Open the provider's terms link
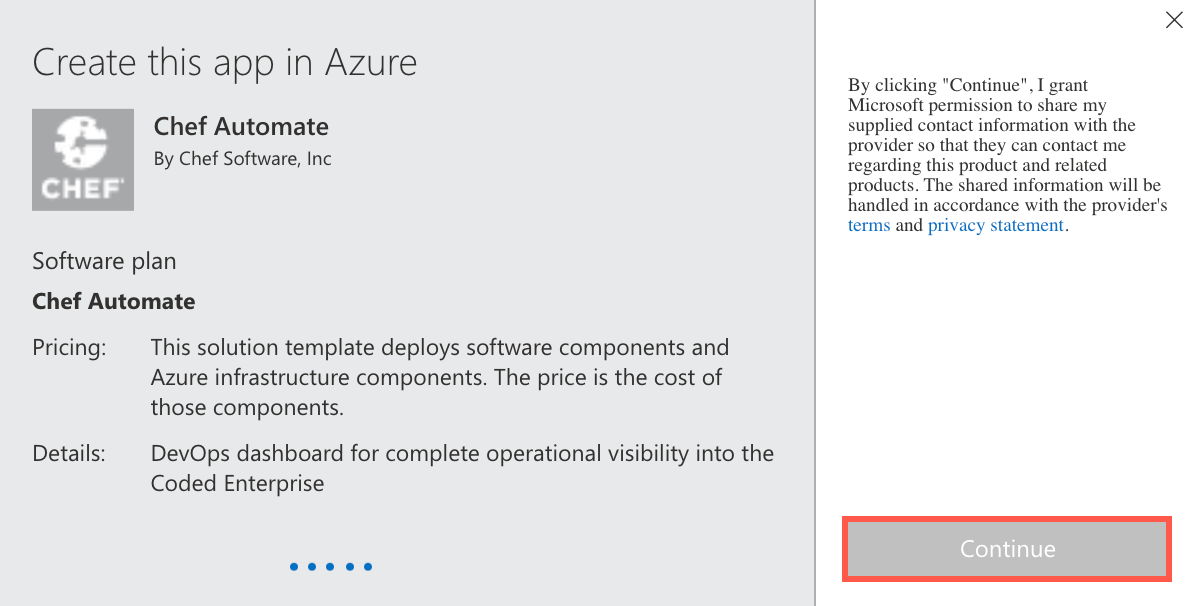 coord(868,226)
